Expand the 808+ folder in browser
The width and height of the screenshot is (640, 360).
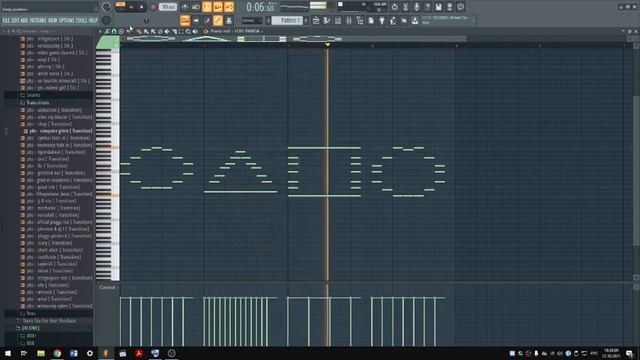click(x=31, y=336)
